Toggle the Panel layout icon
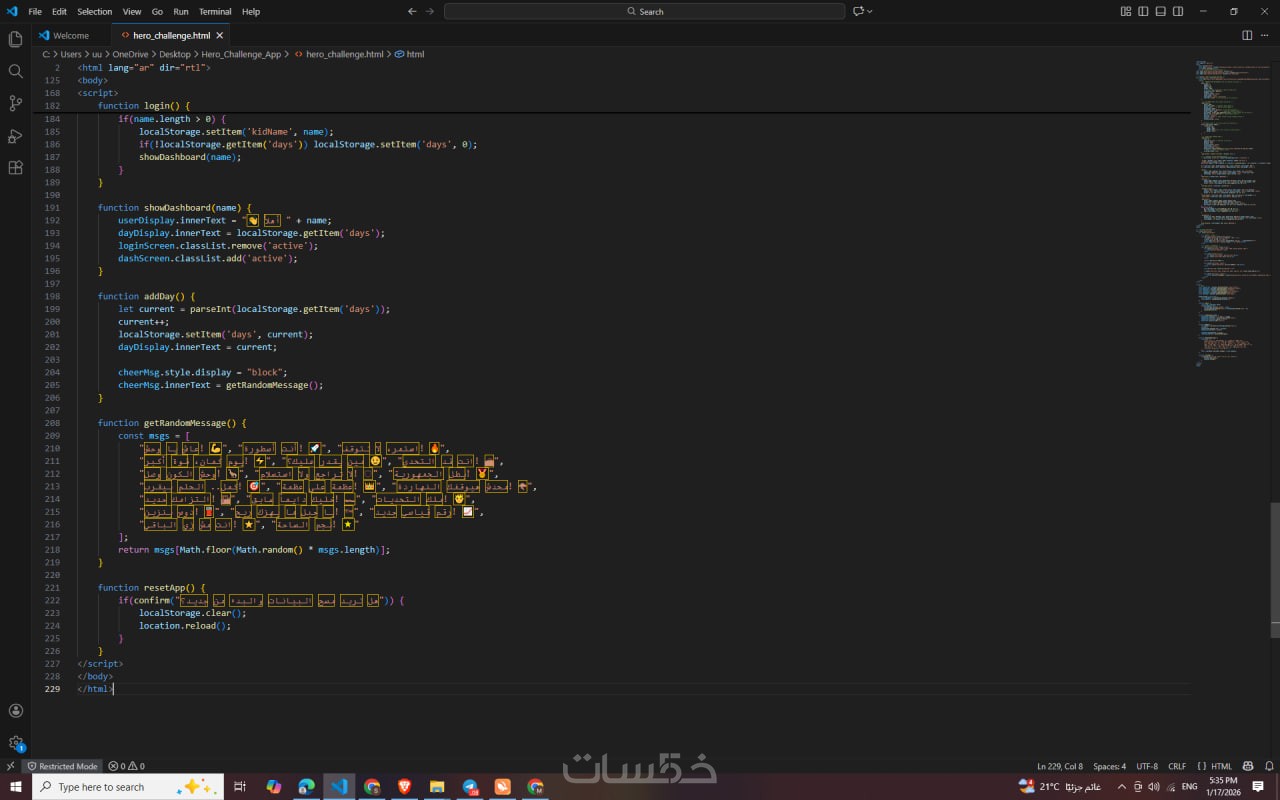The height and width of the screenshot is (800, 1280). click(1161, 11)
